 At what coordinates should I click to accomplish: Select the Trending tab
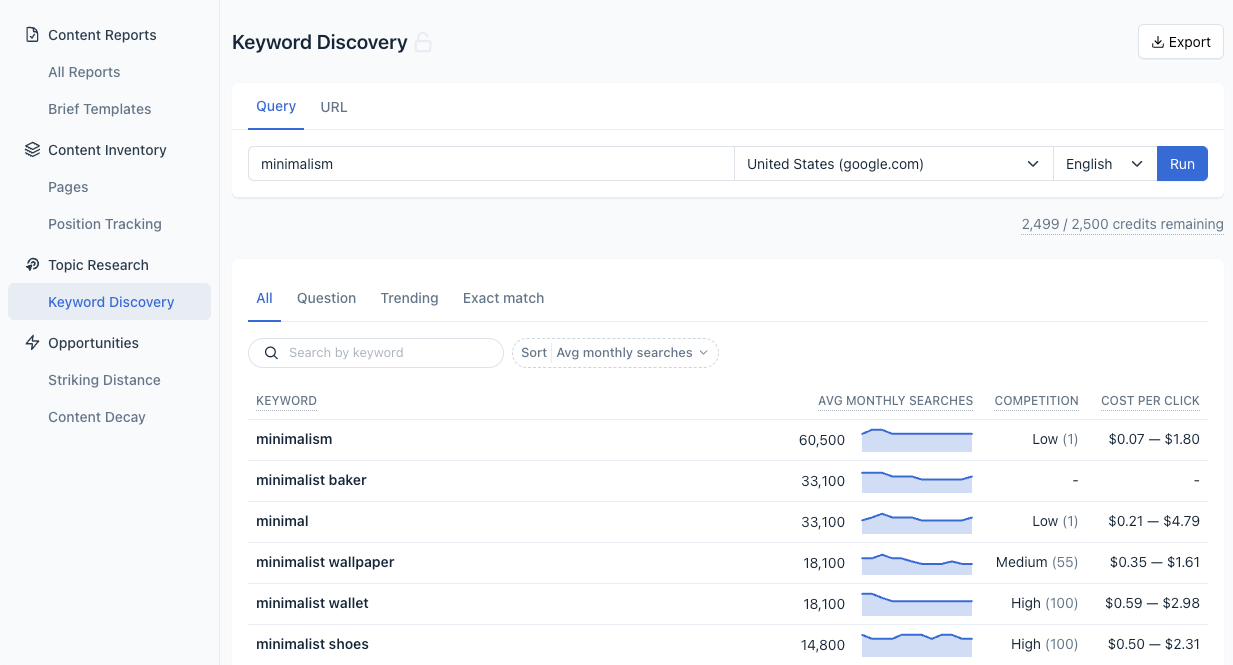pyautogui.click(x=409, y=298)
